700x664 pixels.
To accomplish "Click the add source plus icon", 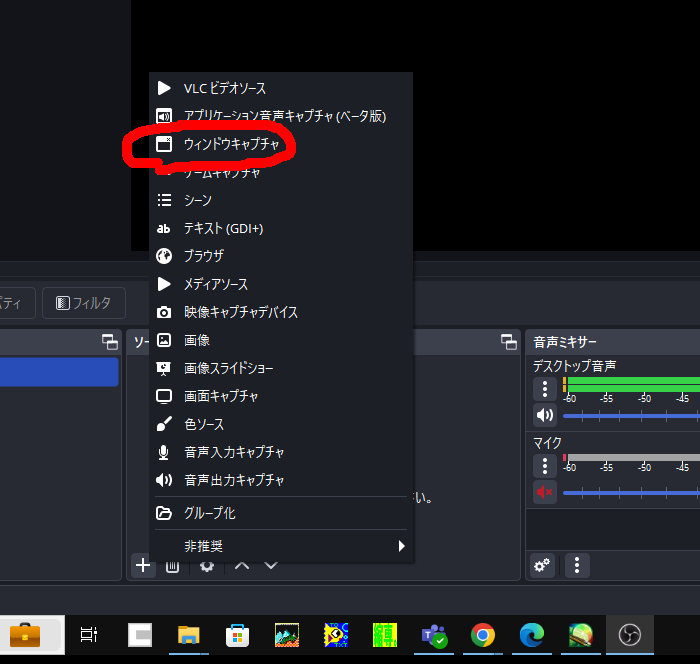I will (143, 566).
